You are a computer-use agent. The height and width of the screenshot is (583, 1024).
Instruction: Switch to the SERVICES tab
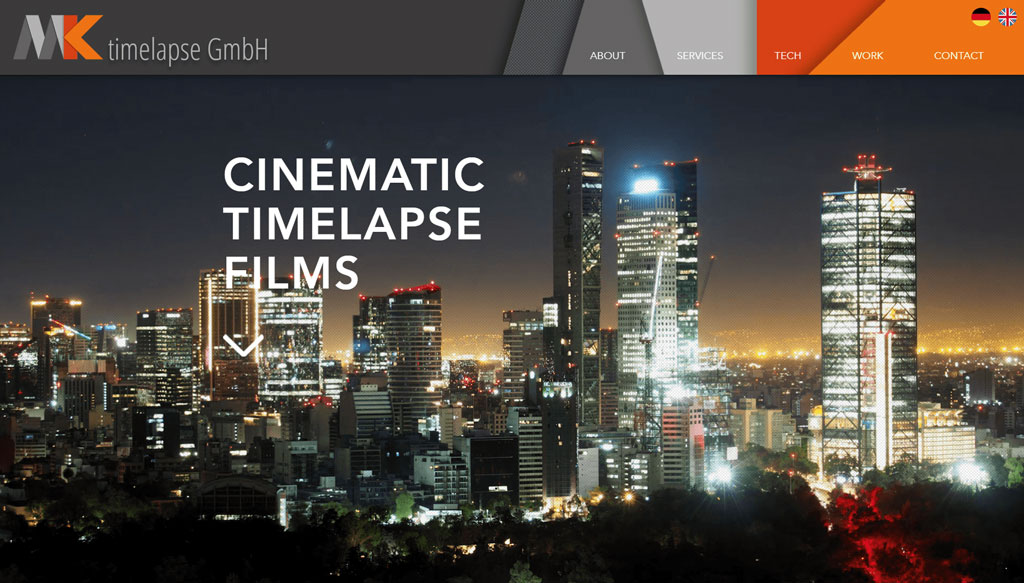(700, 55)
